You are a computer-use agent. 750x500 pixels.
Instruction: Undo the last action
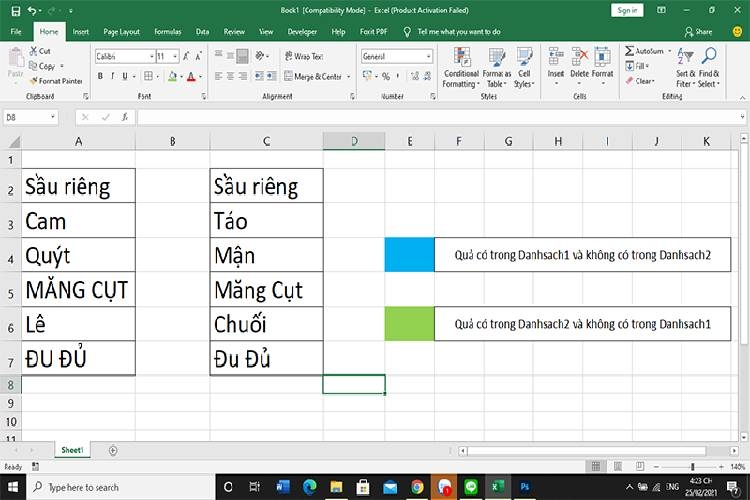[x=32, y=11]
